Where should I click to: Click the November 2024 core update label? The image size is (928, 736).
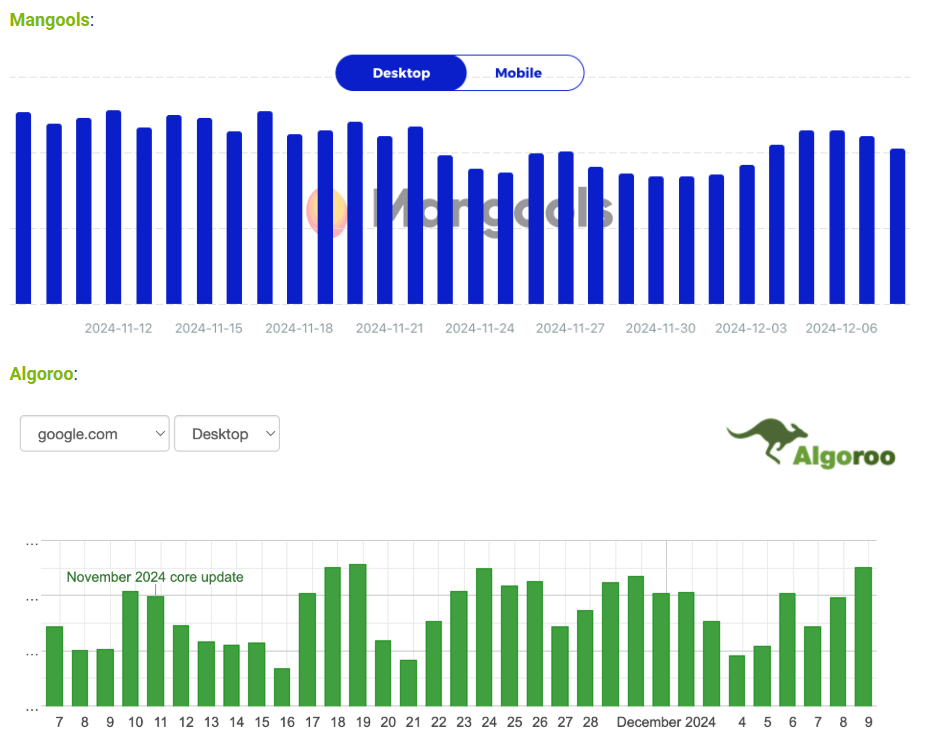(154, 577)
